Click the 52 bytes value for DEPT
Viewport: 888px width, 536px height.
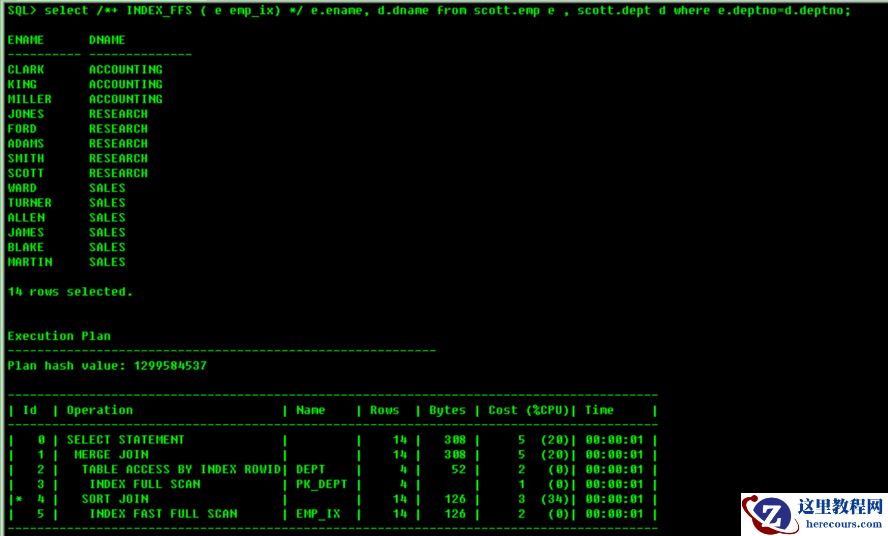click(459, 469)
